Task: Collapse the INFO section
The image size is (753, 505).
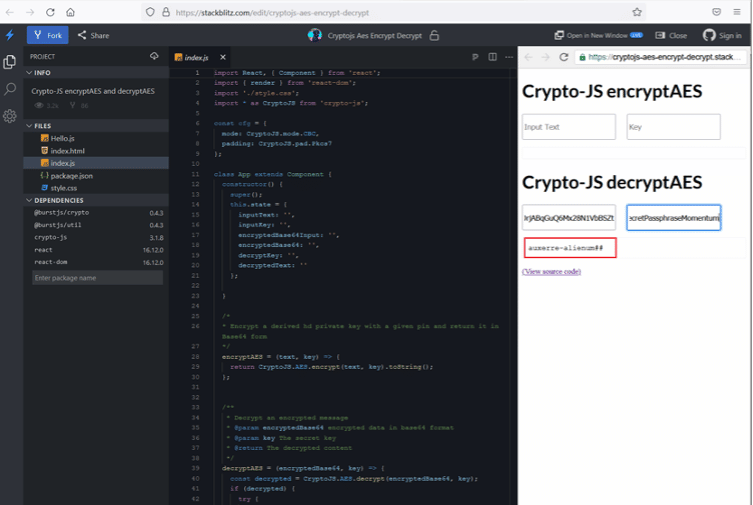Action: pyautogui.click(x=29, y=73)
